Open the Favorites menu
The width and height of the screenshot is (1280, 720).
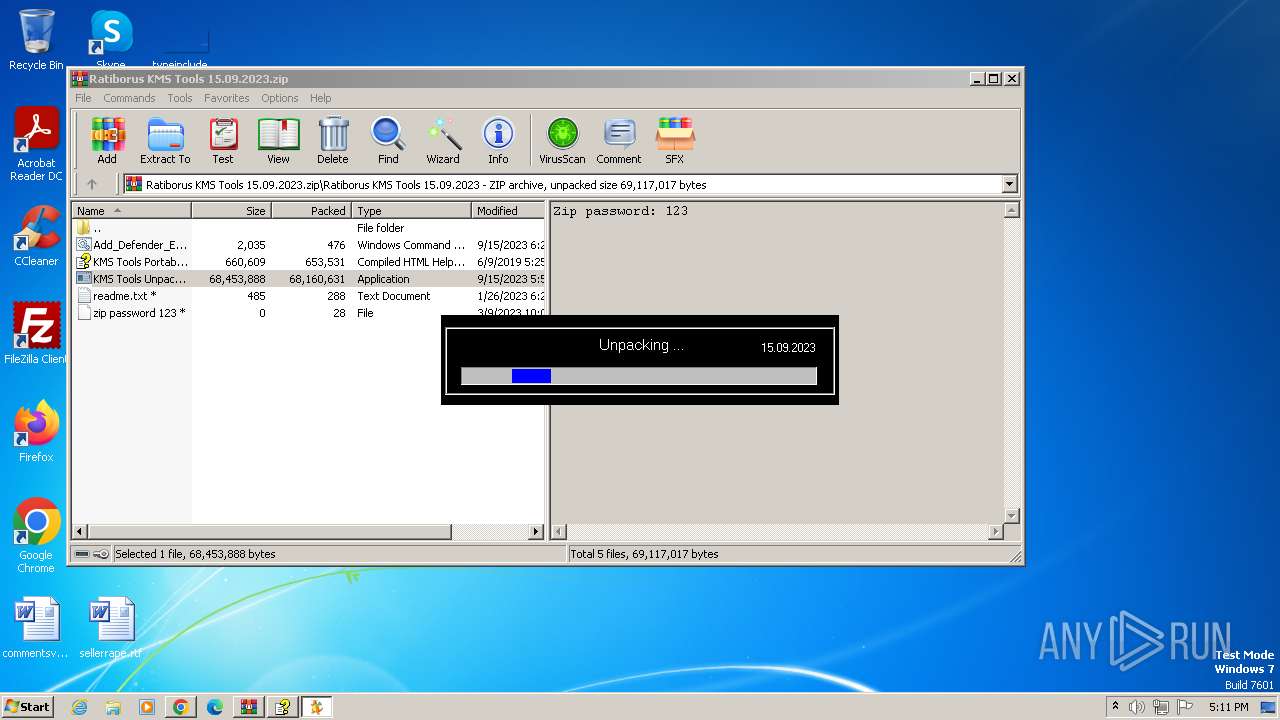point(227,98)
